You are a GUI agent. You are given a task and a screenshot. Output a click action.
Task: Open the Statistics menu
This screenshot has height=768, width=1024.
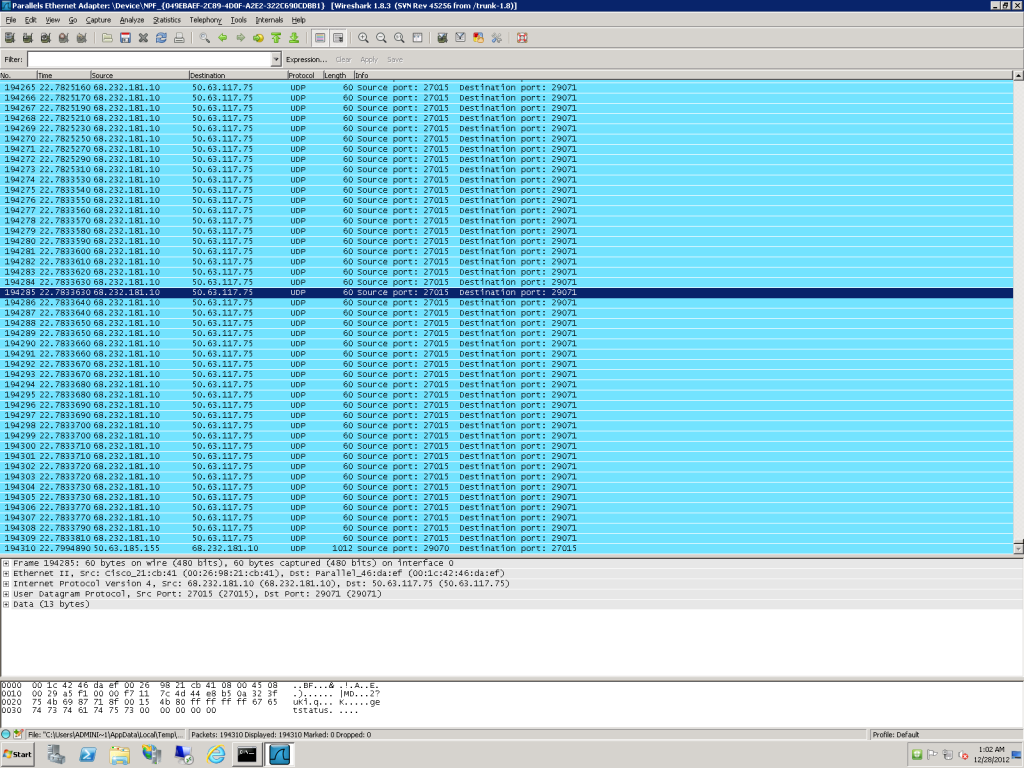(166, 20)
